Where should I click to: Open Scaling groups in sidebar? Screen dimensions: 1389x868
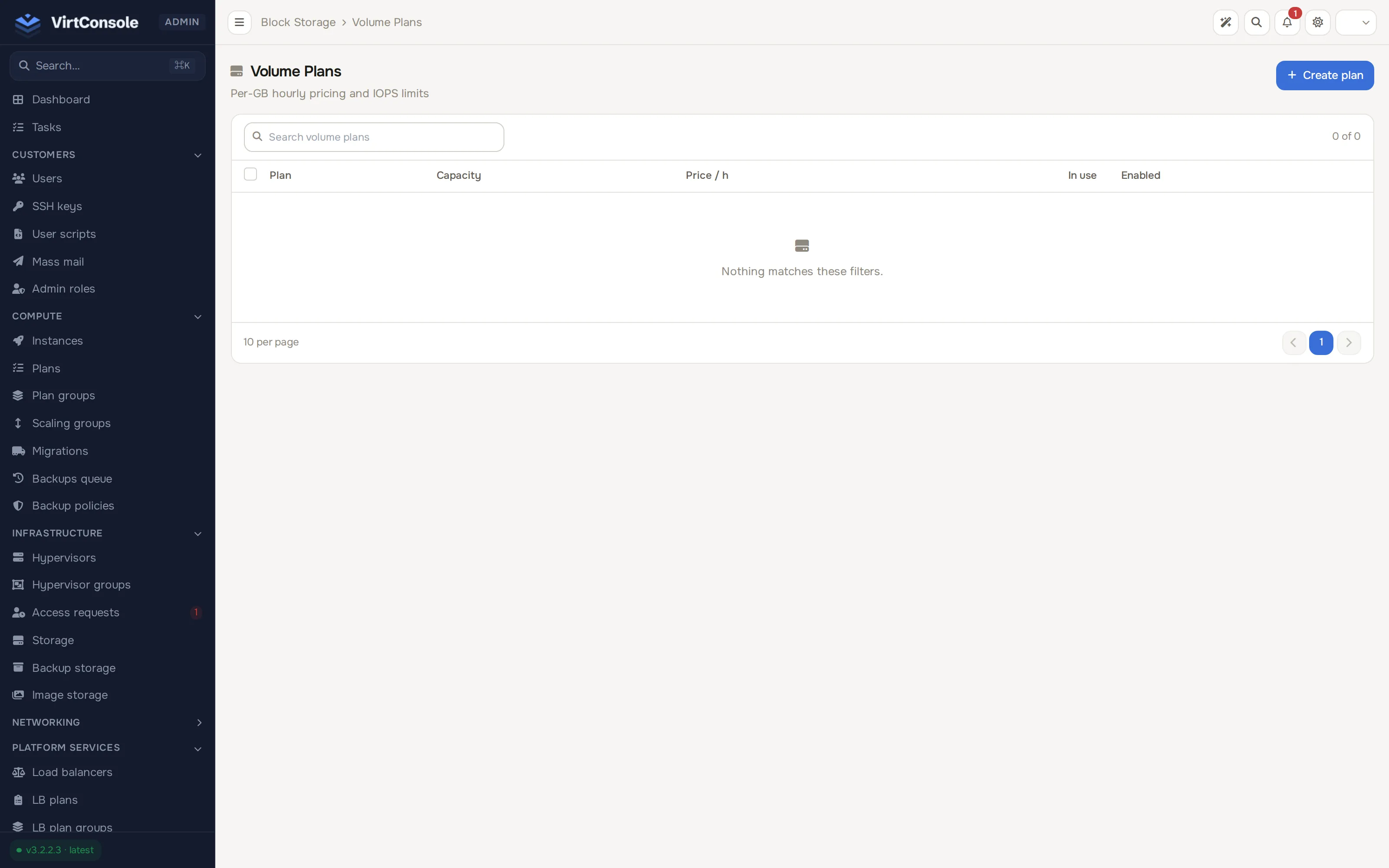pos(107,424)
